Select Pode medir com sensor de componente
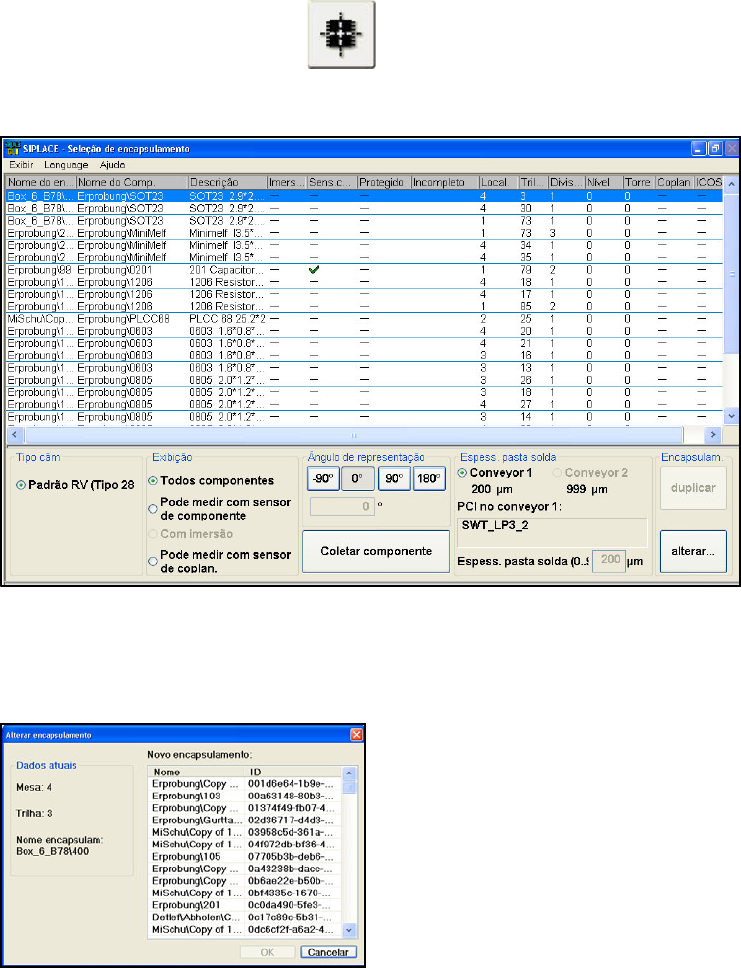The image size is (741, 968). (154, 507)
